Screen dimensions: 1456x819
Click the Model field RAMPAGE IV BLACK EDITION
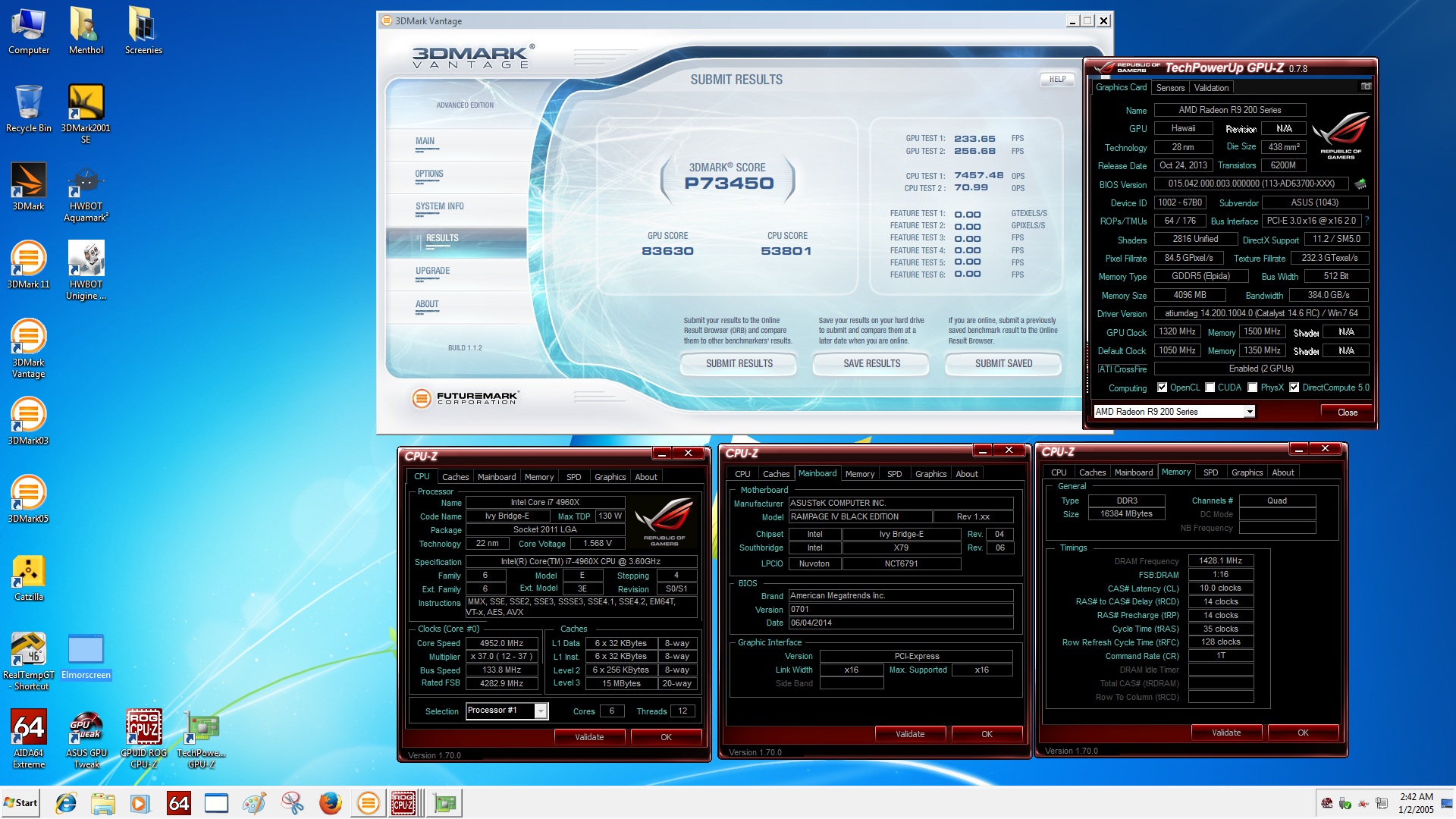pyautogui.click(x=859, y=517)
